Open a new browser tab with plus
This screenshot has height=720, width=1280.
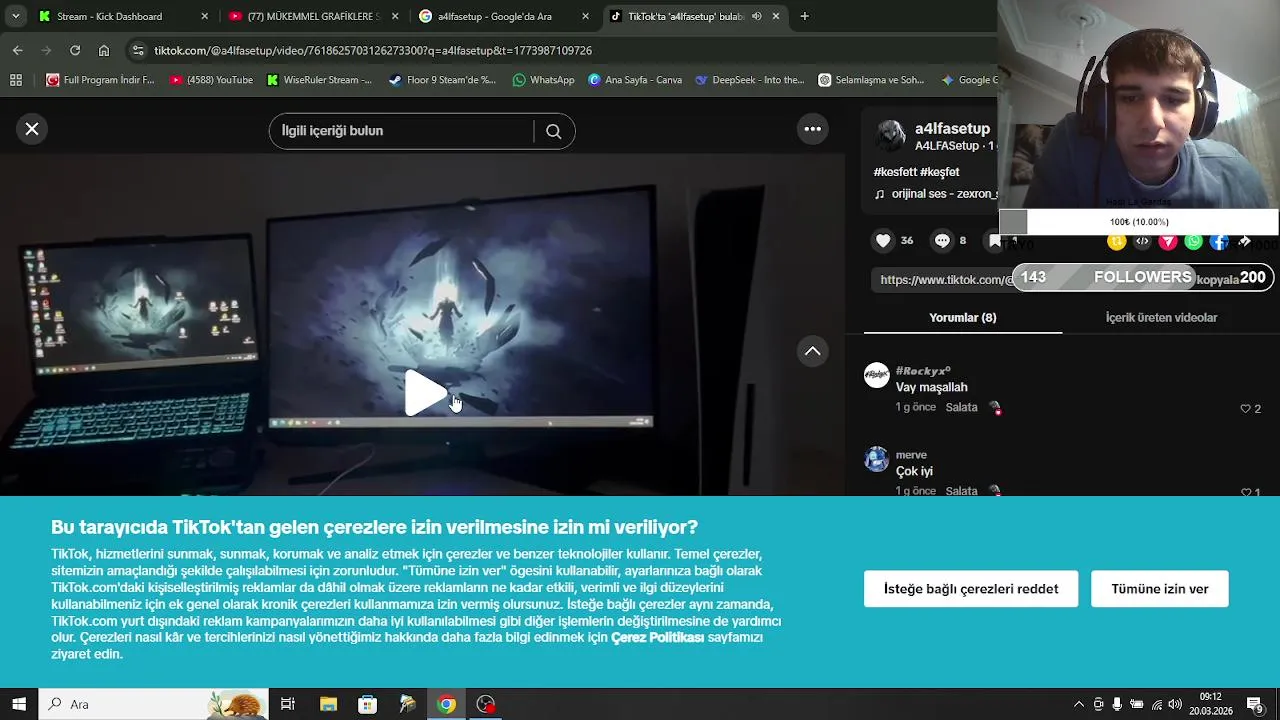pyautogui.click(x=804, y=16)
